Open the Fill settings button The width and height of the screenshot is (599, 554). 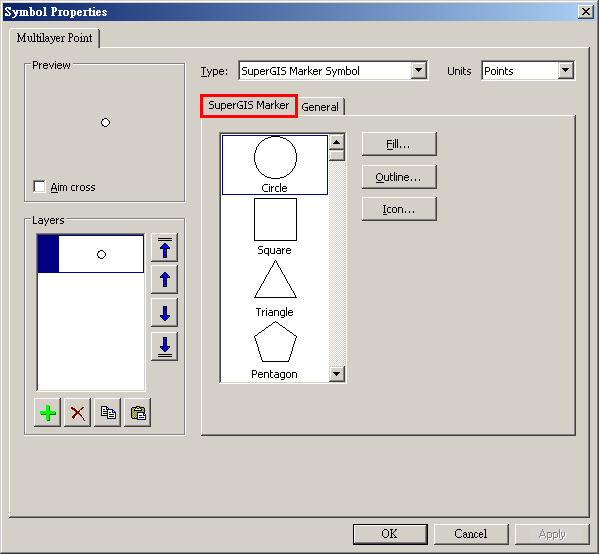click(399, 144)
